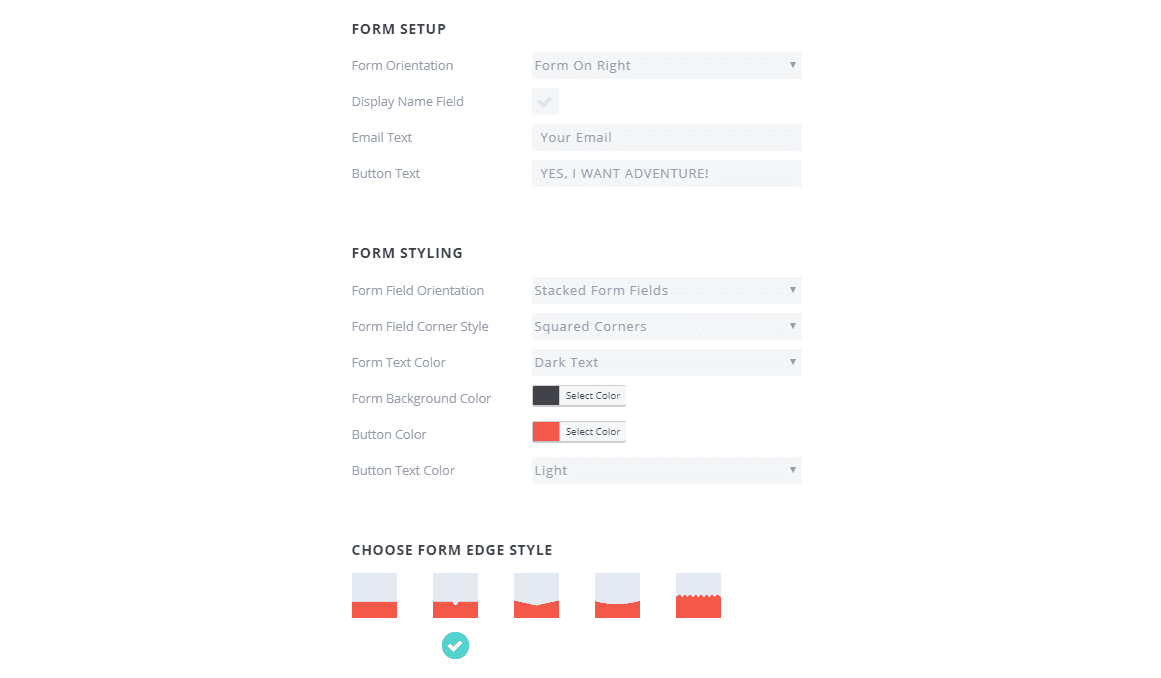Click the dark Form Background Color swatch
1161x678 pixels.
point(546,396)
